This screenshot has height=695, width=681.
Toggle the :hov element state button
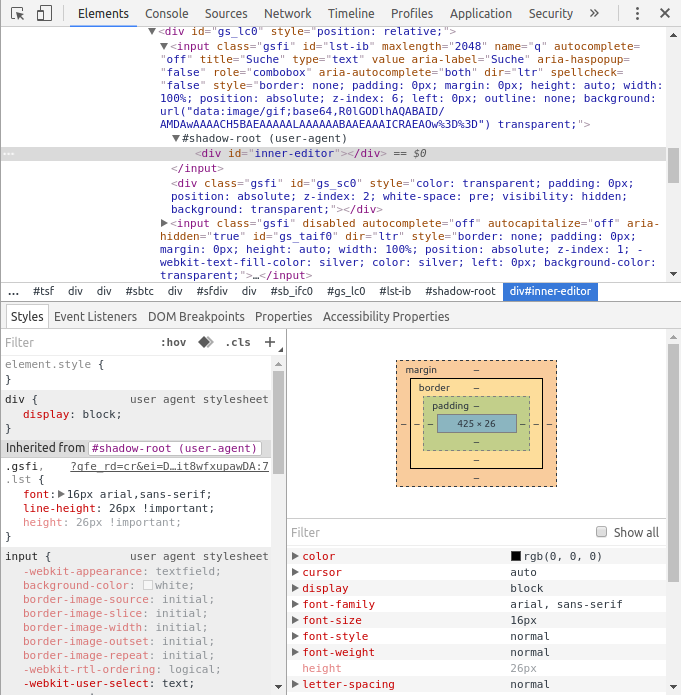click(x=173, y=342)
